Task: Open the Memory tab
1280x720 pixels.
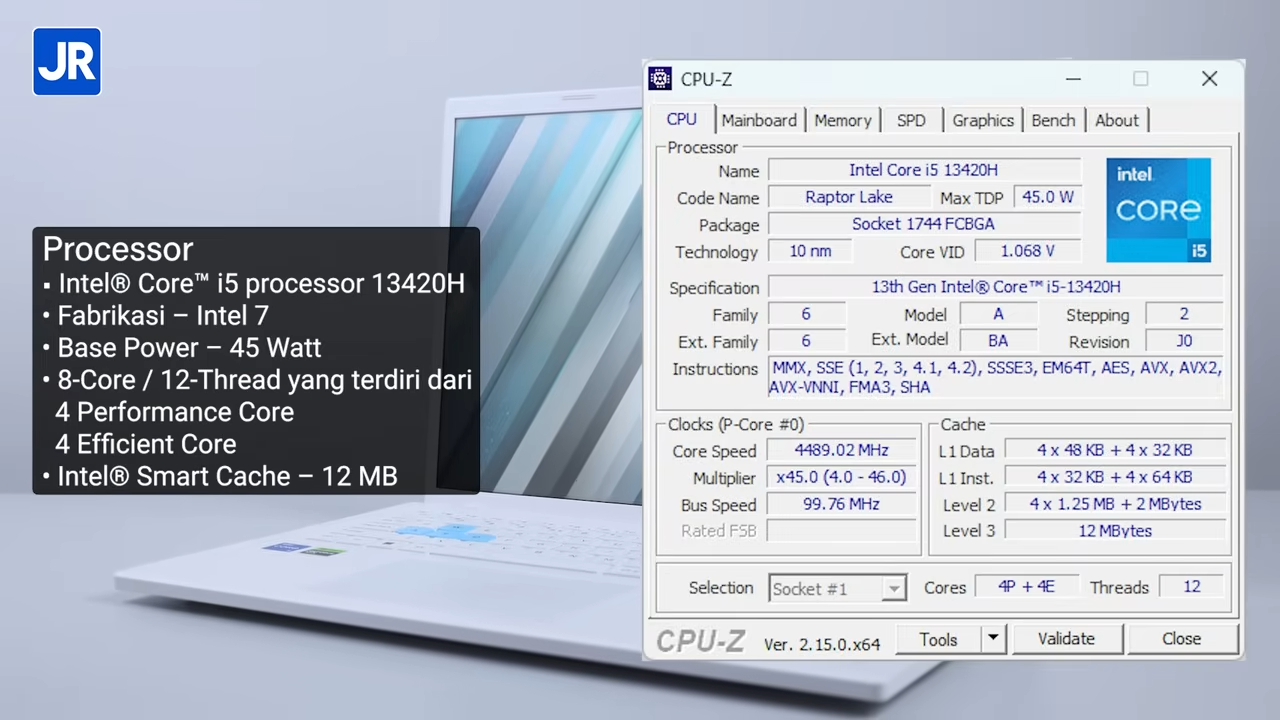Action: pyautogui.click(x=842, y=120)
